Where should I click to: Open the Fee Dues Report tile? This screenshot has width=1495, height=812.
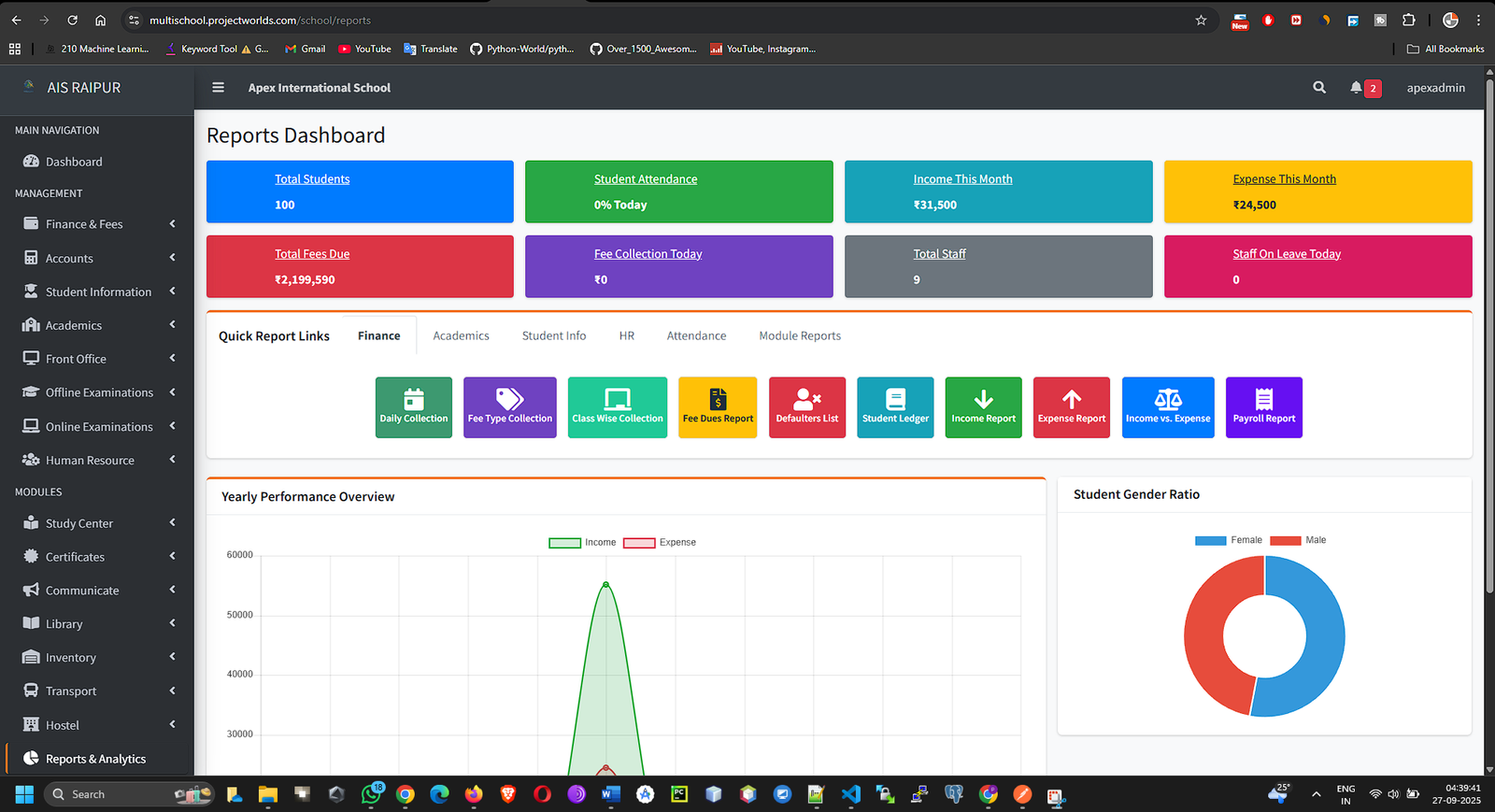click(x=718, y=407)
